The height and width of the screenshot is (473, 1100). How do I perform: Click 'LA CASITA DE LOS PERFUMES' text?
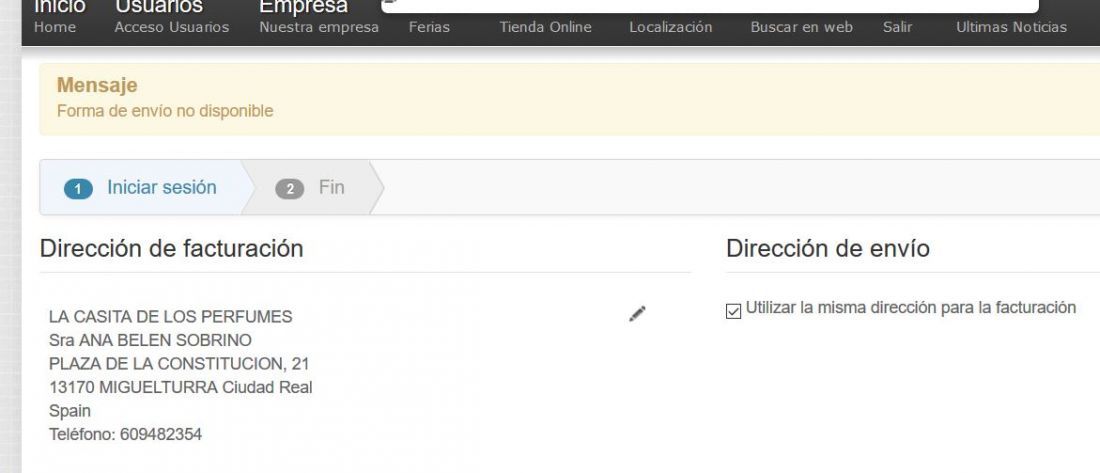[170, 317]
